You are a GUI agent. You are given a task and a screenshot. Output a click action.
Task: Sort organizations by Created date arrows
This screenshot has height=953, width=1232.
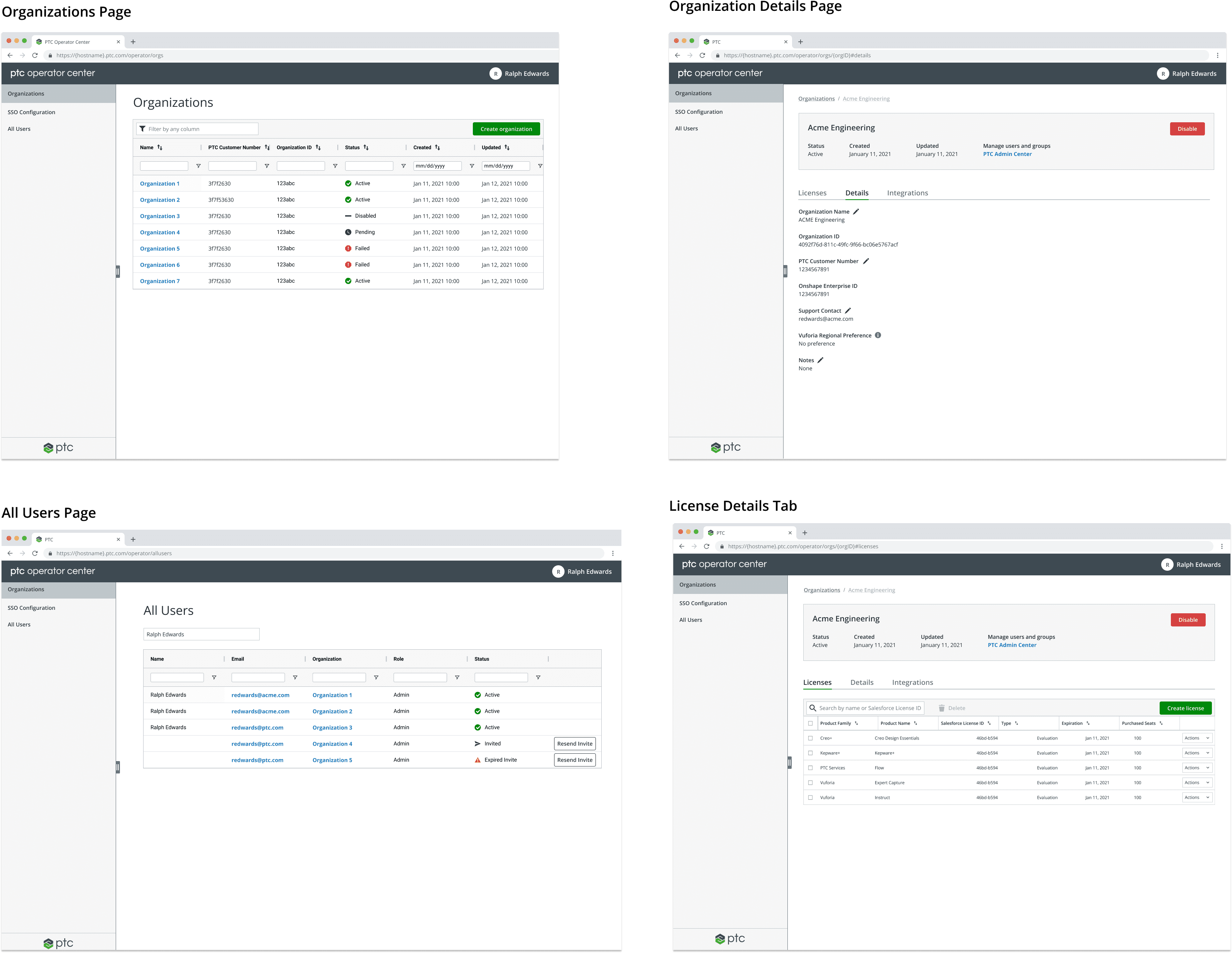coord(437,147)
